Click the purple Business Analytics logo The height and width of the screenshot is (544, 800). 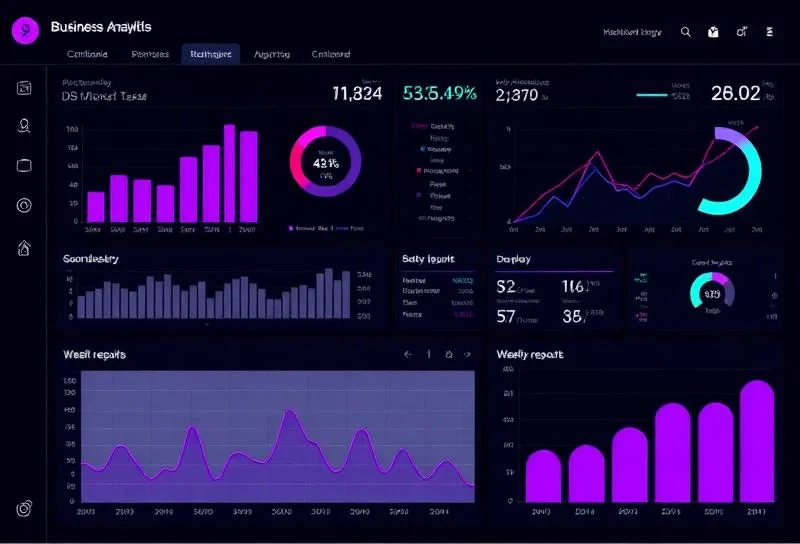pos(25,30)
